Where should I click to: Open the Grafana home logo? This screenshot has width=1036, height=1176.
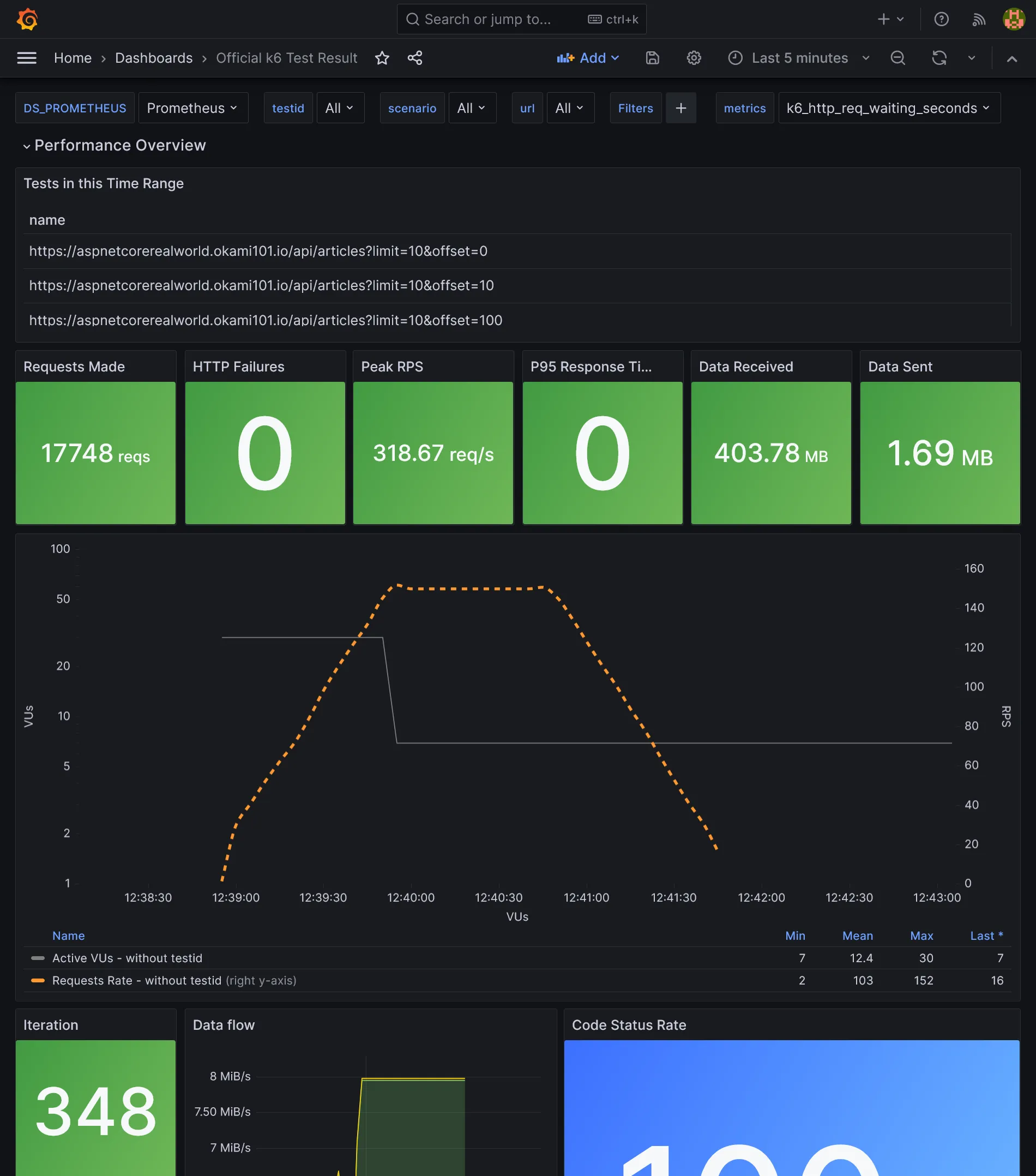27,19
